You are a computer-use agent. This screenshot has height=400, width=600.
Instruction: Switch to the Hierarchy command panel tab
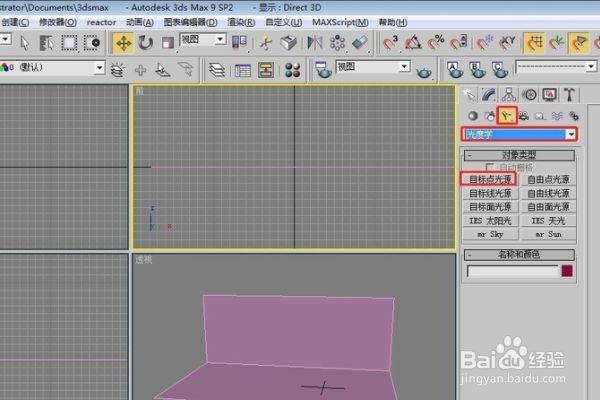[x=509, y=95]
